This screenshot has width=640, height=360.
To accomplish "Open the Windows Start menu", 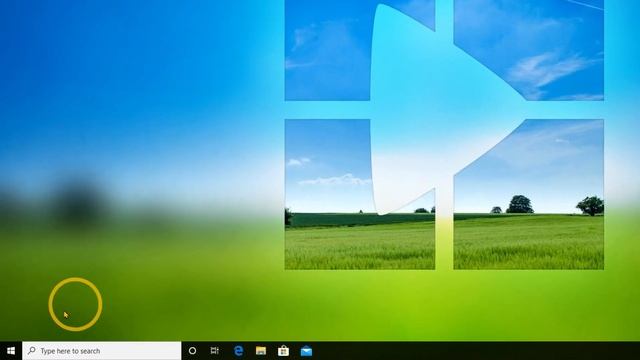I will pos(11,351).
